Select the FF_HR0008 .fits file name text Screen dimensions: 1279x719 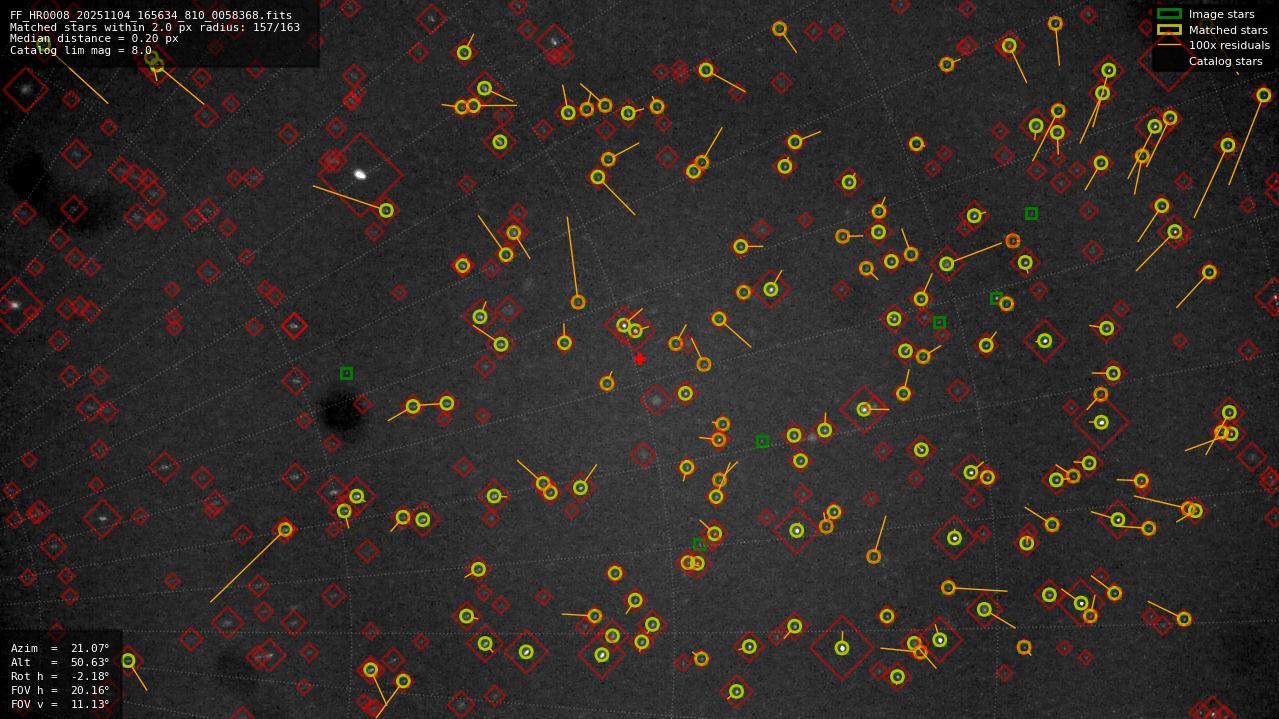(x=151, y=16)
